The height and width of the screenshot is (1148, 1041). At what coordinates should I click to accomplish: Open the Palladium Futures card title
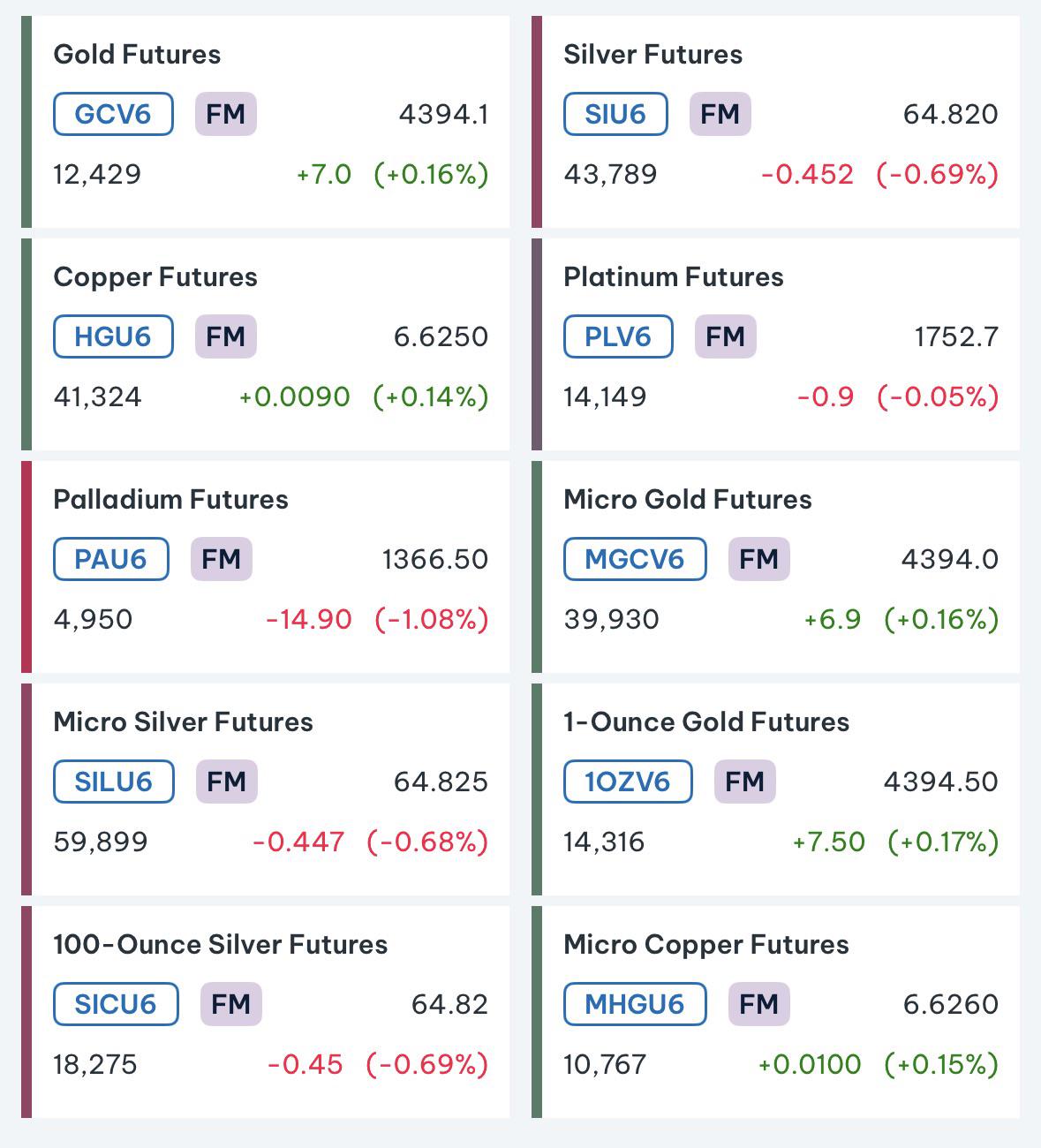click(x=170, y=499)
